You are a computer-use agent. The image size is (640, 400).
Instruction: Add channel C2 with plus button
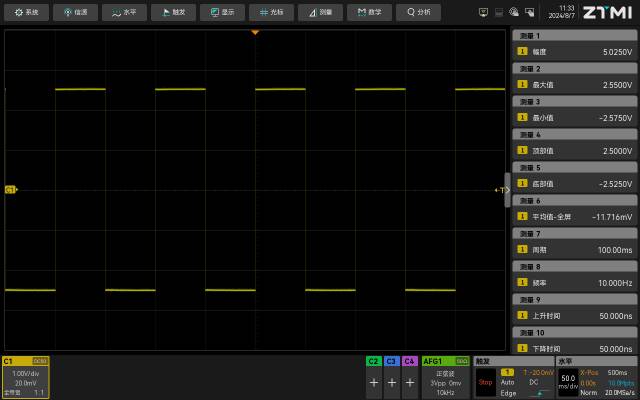pyautogui.click(x=373, y=382)
